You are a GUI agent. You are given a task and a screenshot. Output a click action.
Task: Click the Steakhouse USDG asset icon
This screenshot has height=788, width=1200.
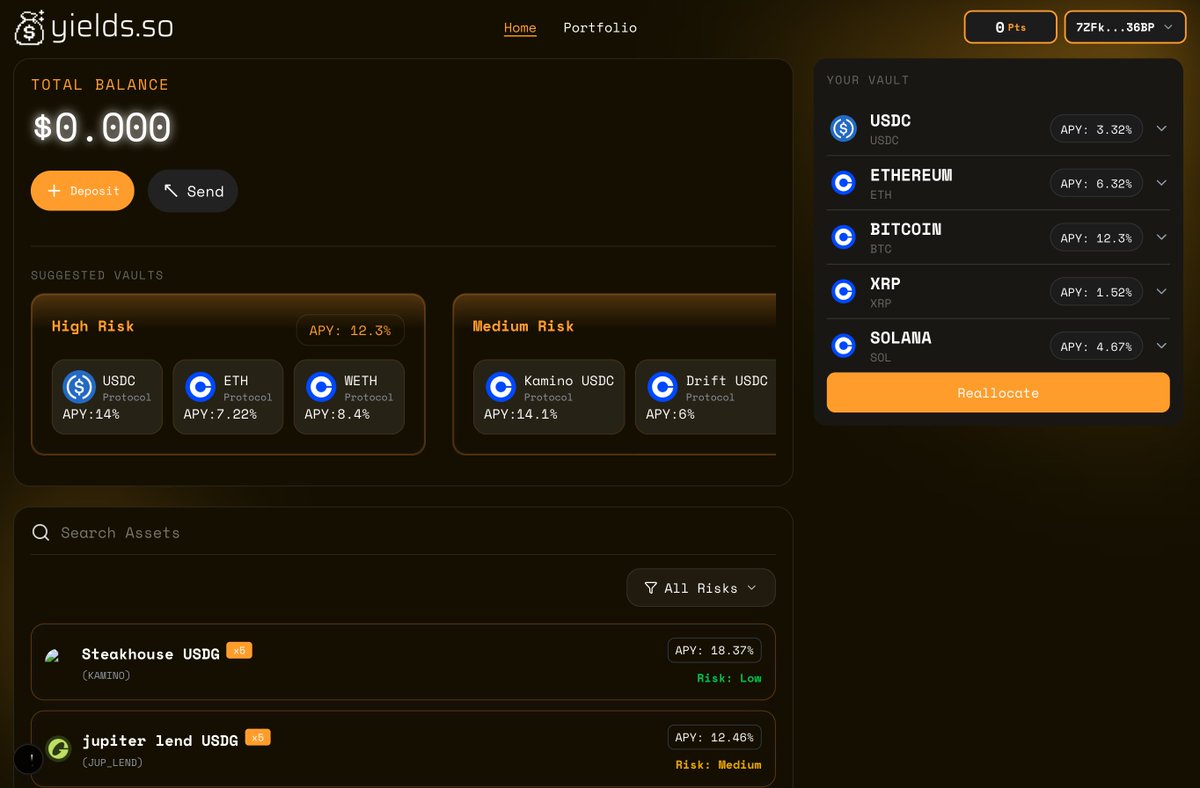click(52, 655)
